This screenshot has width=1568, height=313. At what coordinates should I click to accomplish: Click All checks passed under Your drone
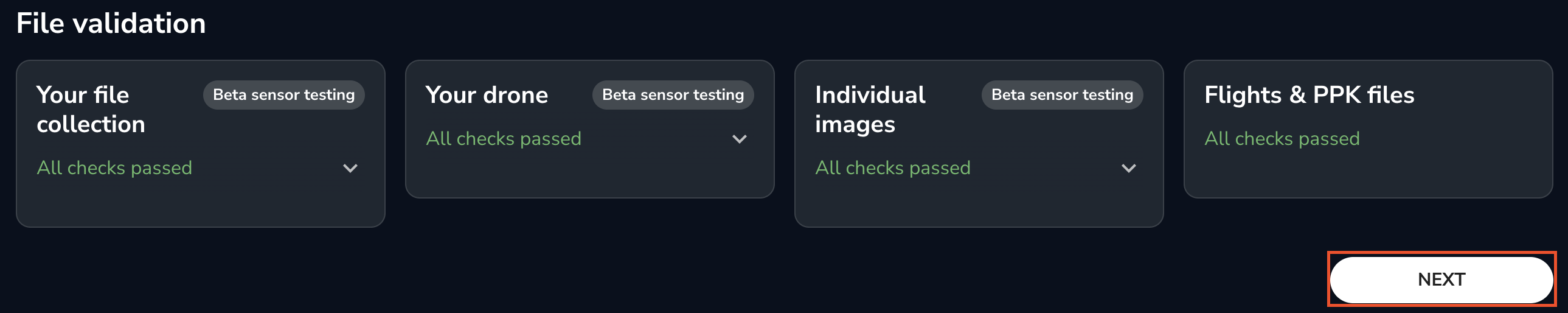click(504, 139)
